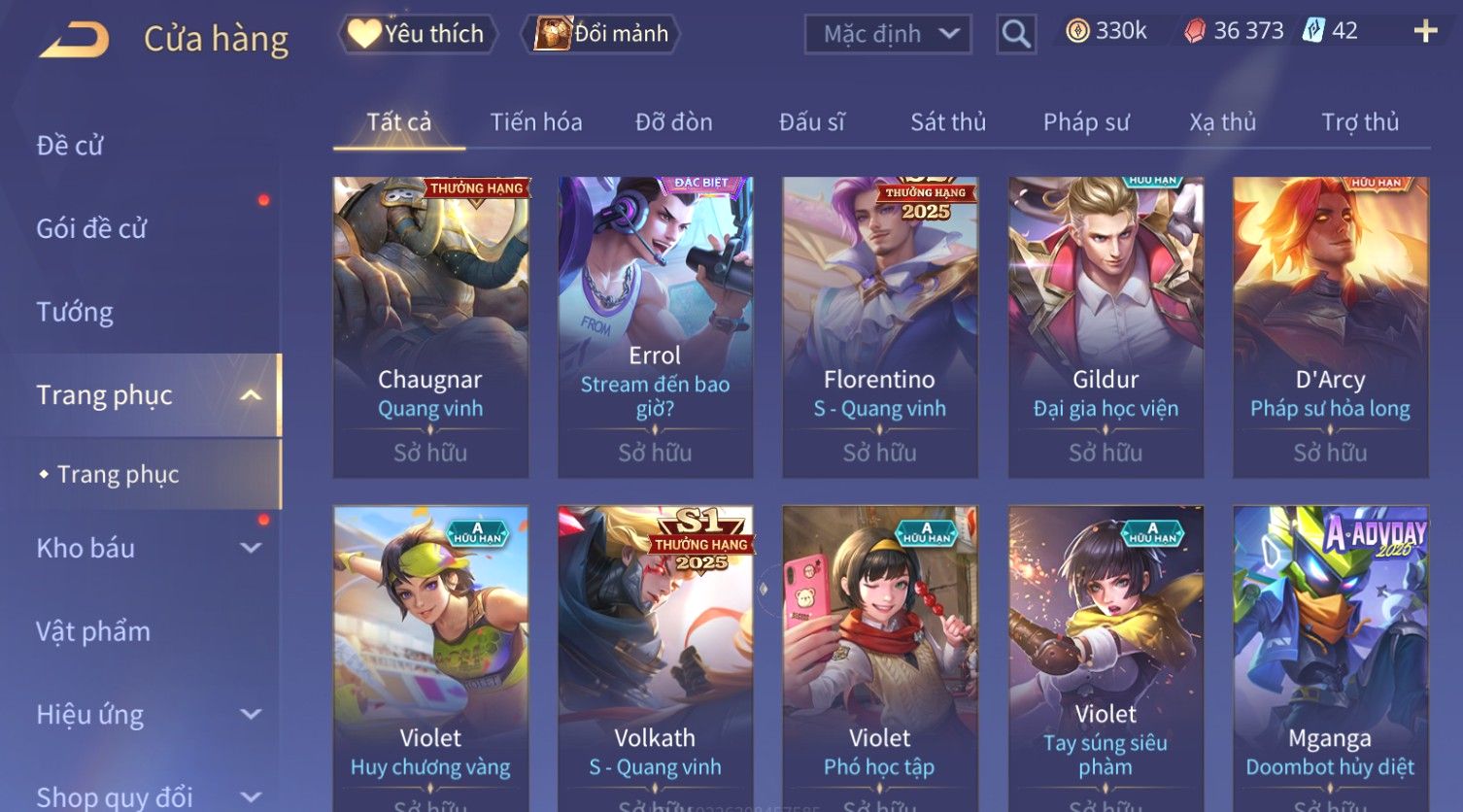This screenshot has height=812, width=1463.
Task: Open the Tướng sidebar menu
Action: (x=75, y=312)
